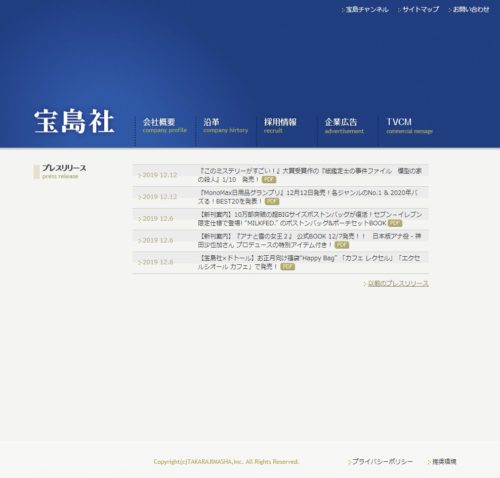Click the TAKARAJIMASHA copyright text
Screen dimensions: 500x478
click(226, 462)
